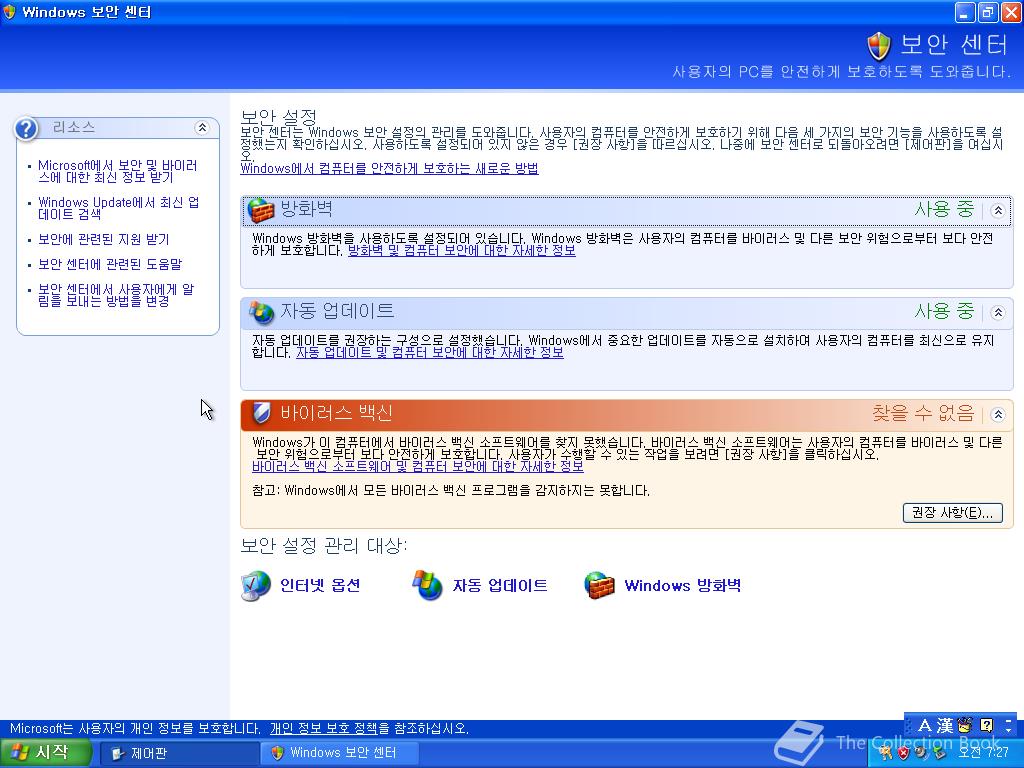Image resolution: width=1024 pixels, height=768 pixels.
Task: Minimize the Windows 보안 센터 window
Action: (x=965, y=12)
